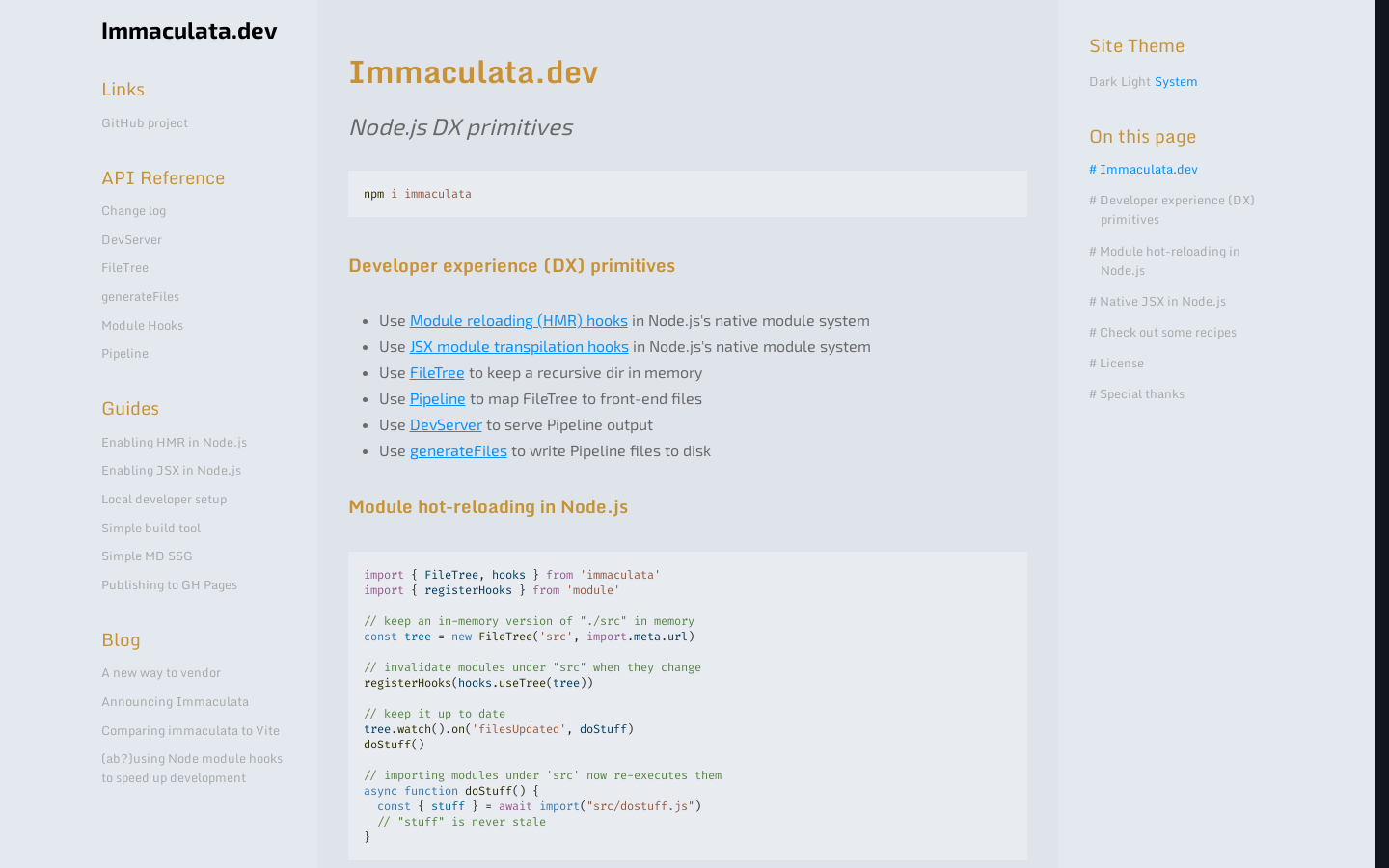The height and width of the screenshot is (868, 1389).
Task: Jump to # License section anchor
Action: (1116, 364)
